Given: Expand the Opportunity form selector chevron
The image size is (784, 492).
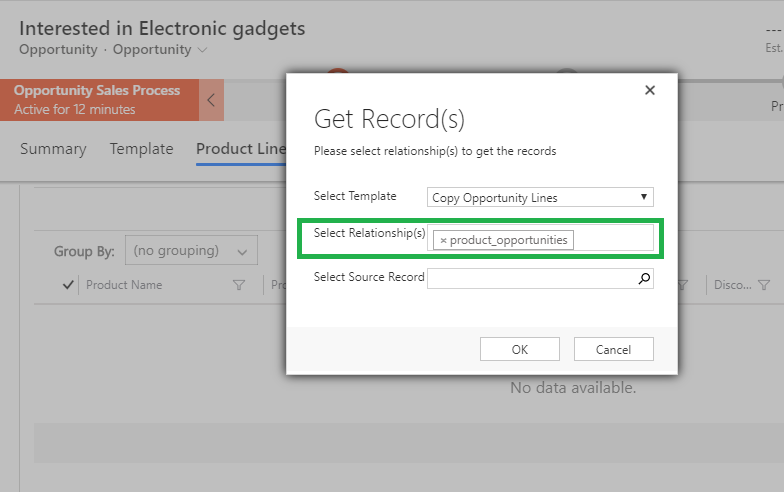Looking at the screenshot, I should [203, 50].
